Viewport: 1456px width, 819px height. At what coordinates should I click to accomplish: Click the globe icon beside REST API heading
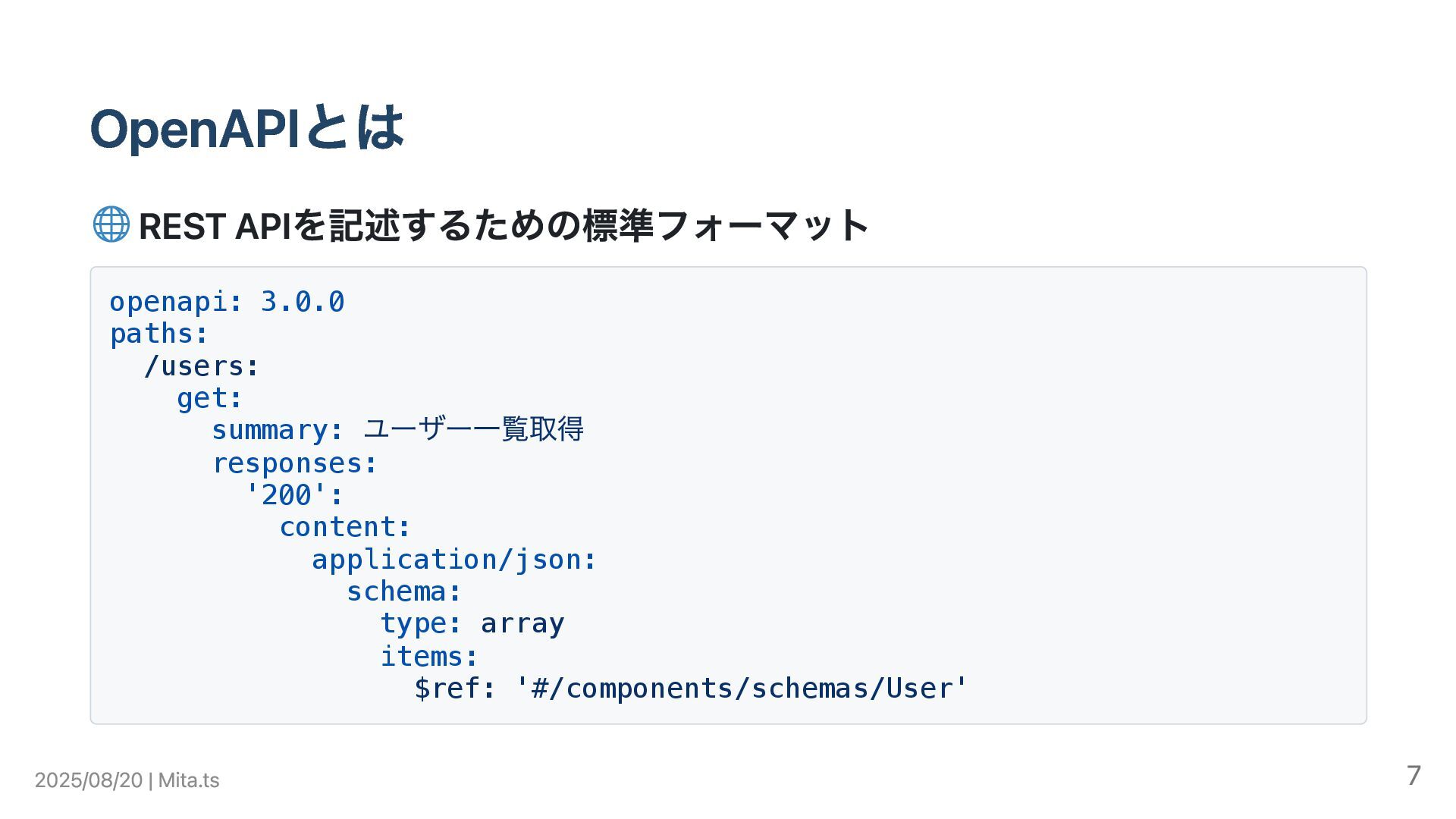click(111, 225)
